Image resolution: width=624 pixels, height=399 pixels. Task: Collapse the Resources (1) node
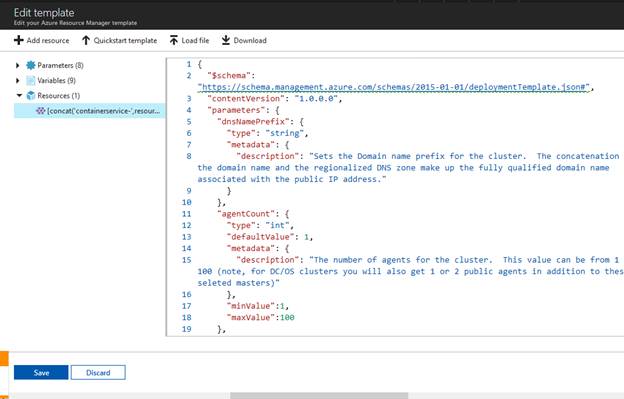[19, 95]
